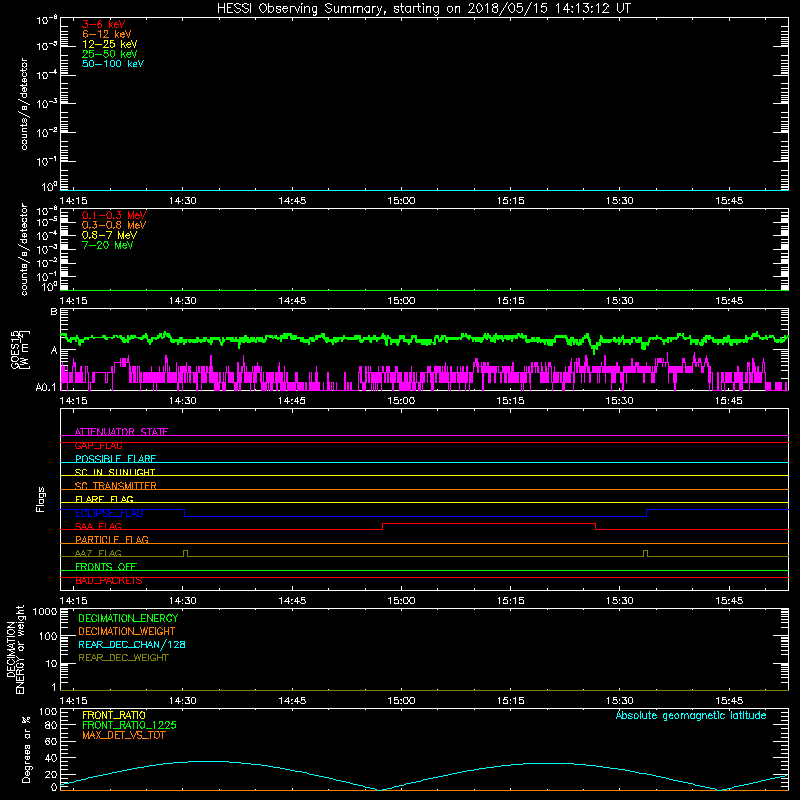This screenshot has width=800, height=800.
Task: Click the 80 tick label on Degrees axis
Action: (x=51, y=725)
